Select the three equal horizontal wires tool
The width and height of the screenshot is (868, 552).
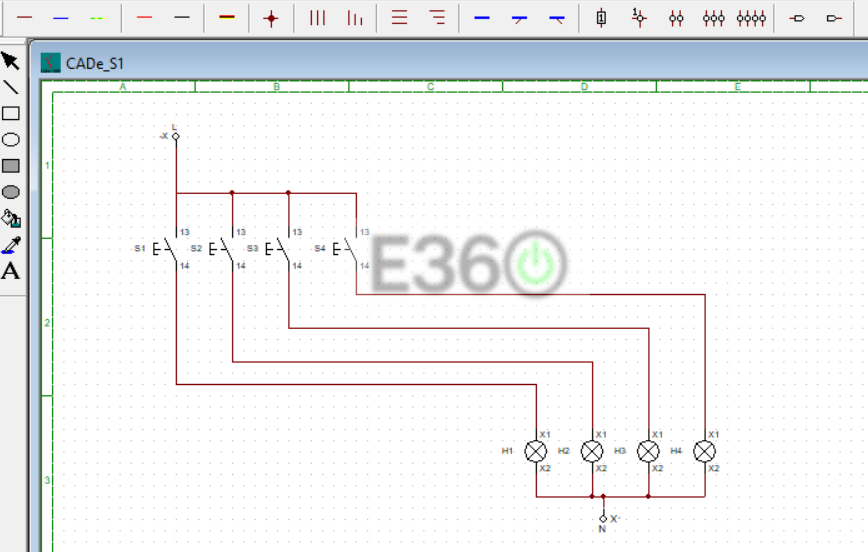point(399,18)
